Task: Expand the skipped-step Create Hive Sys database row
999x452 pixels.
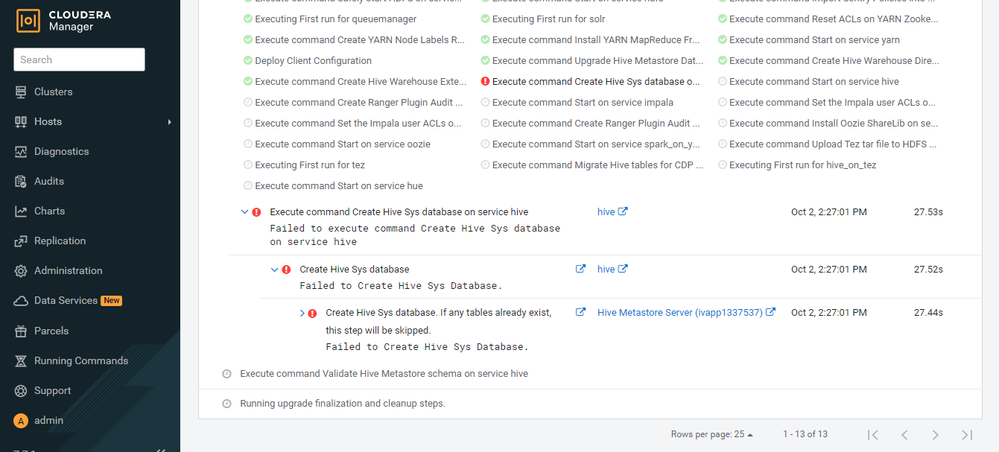Action: (302, 313)
